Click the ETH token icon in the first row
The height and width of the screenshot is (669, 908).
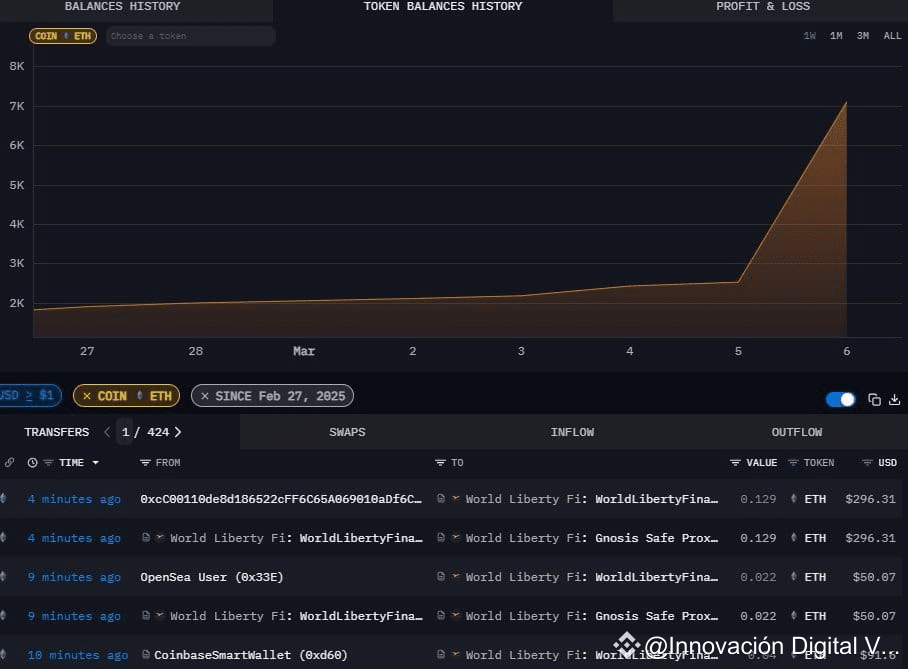click(x=792, y=499)
